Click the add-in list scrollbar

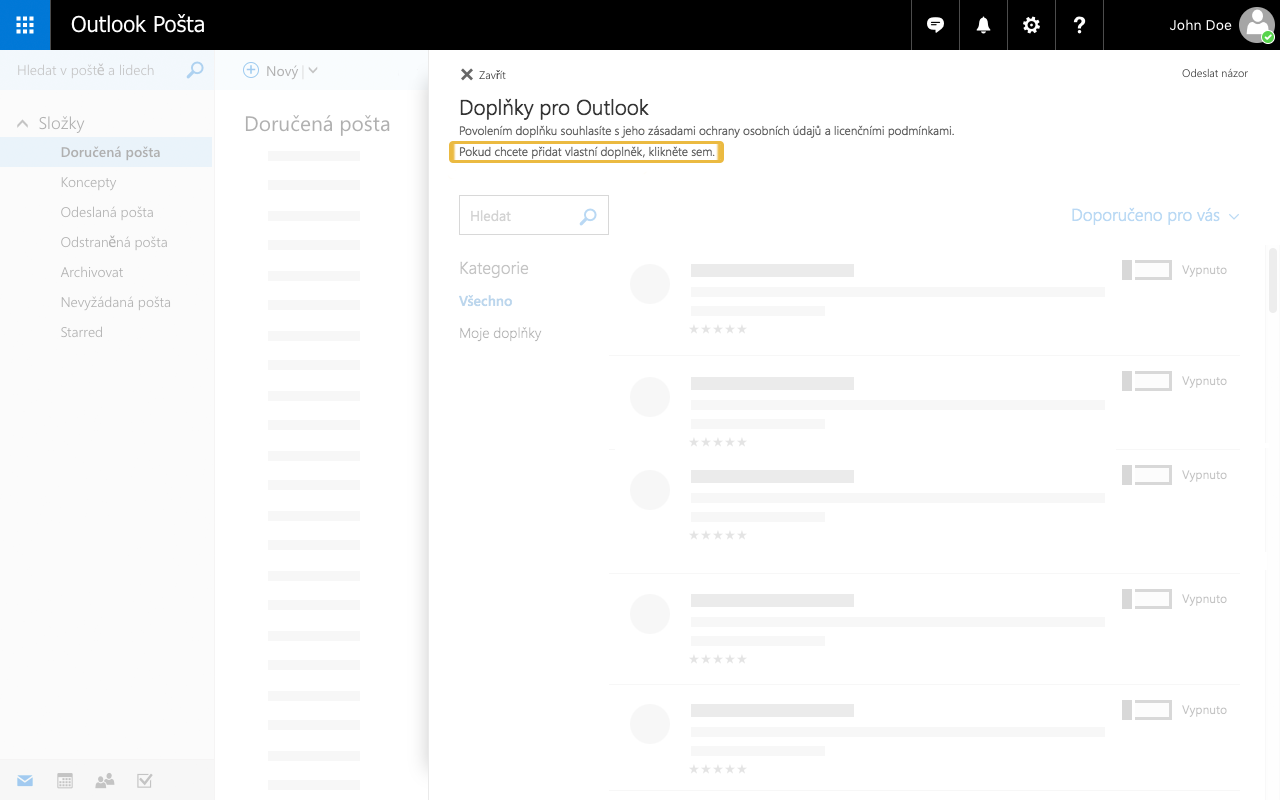(x=1273, y=280)
